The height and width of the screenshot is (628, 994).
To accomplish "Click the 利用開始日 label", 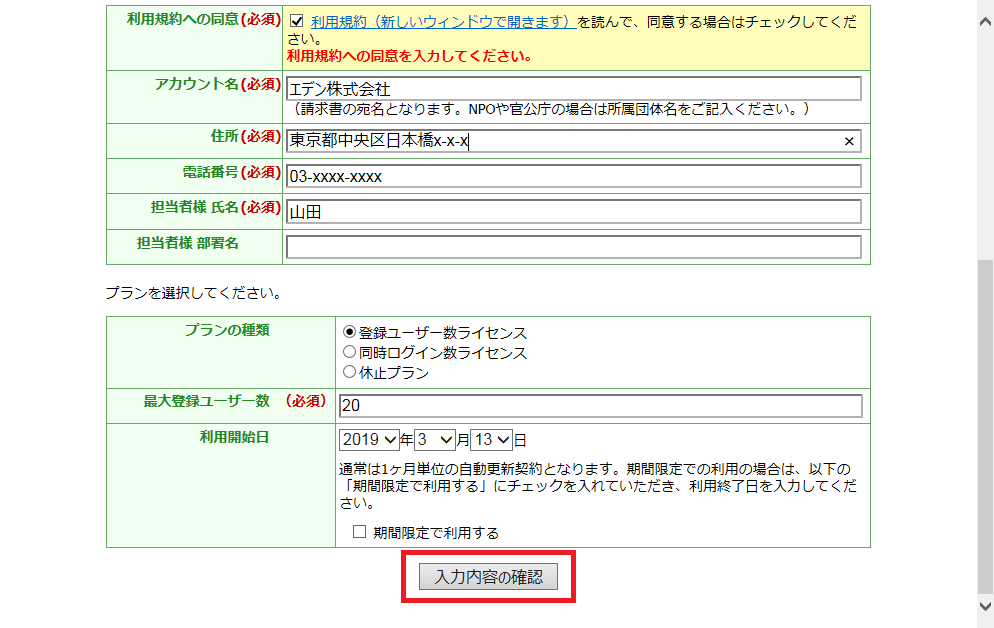I will pos(235,437).
